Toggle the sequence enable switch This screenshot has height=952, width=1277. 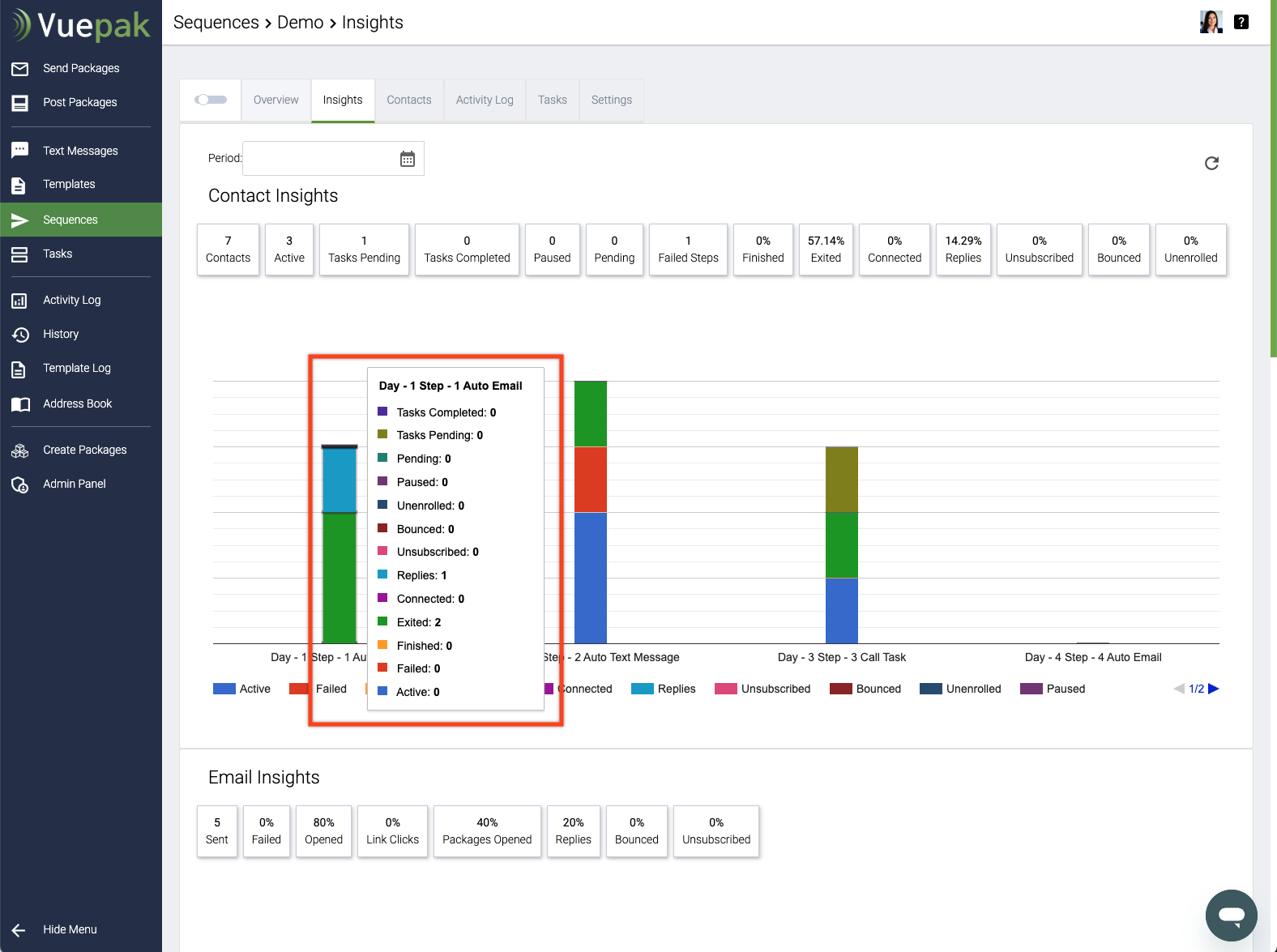(211, 100)
